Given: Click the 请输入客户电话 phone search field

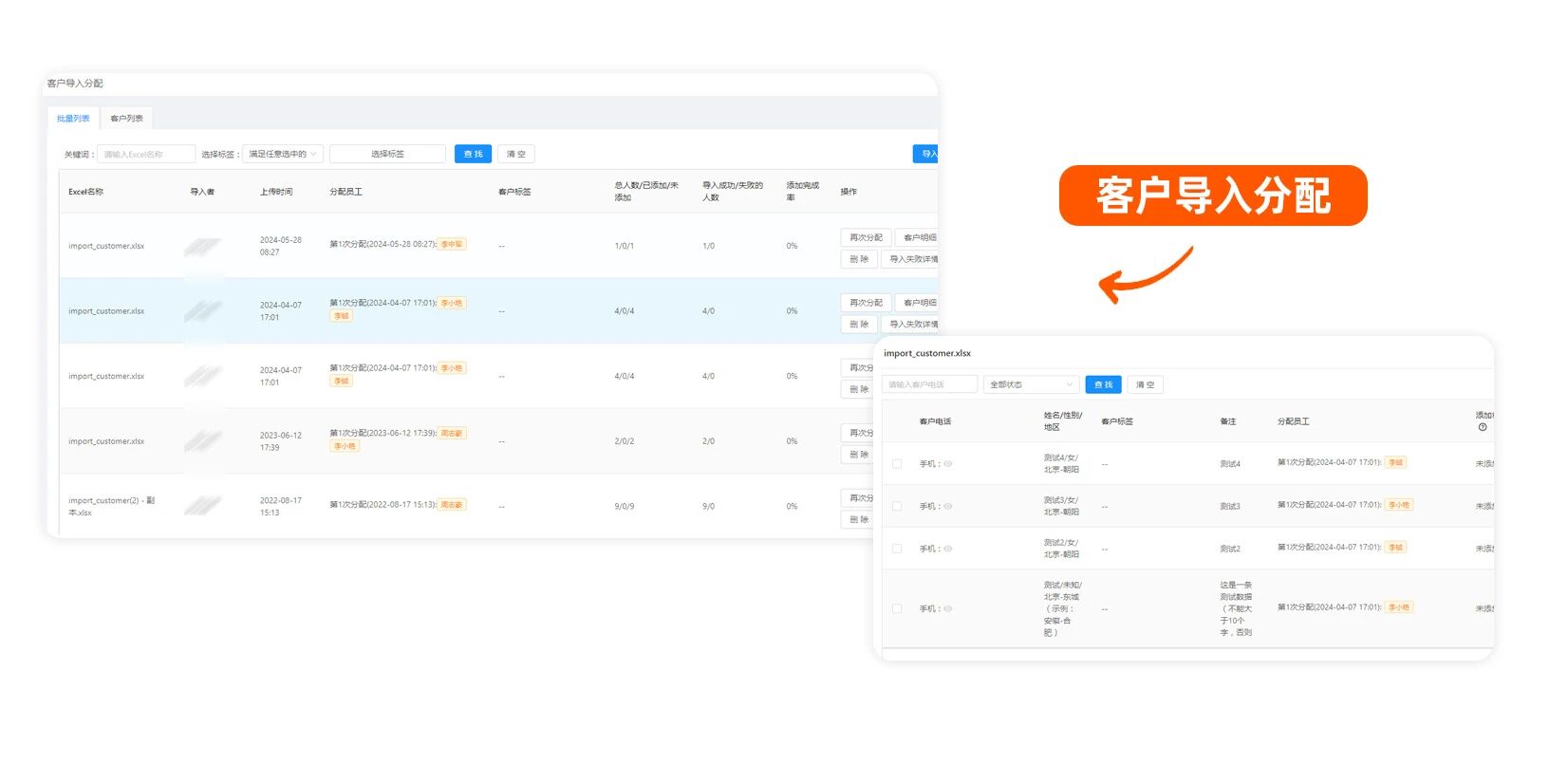Looking at the screenshot, I should pos(929,384).
